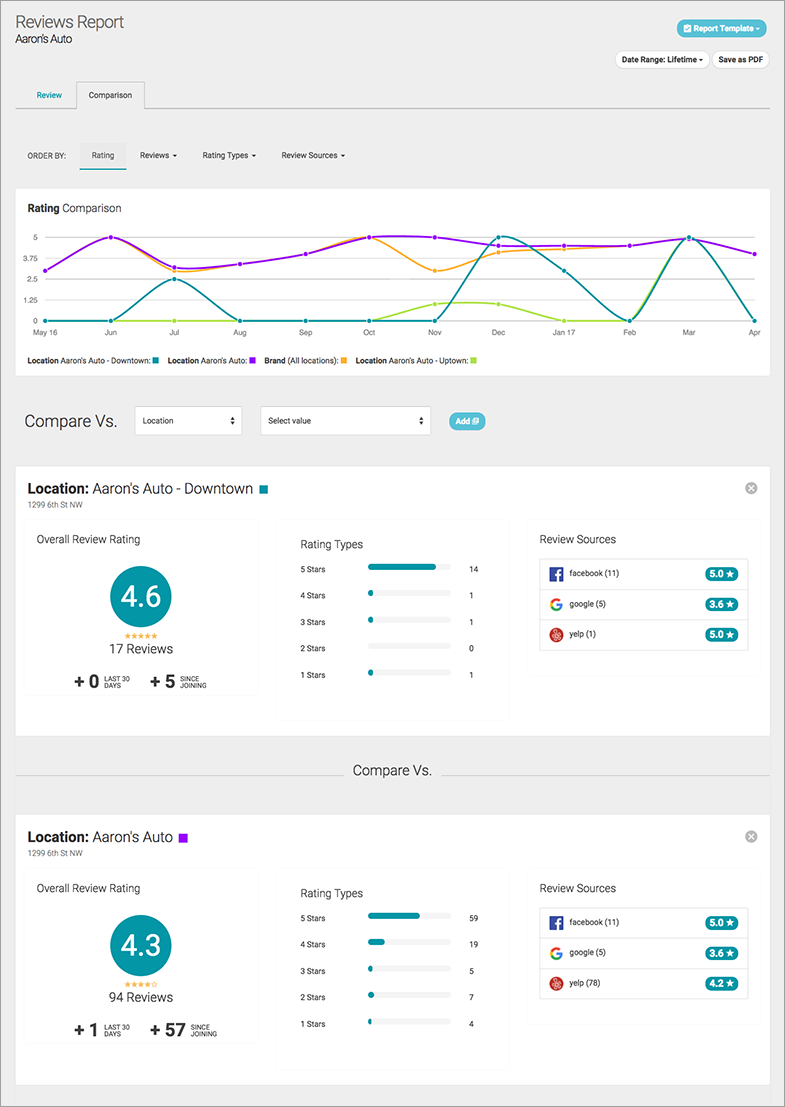Click the google icon in Downtown review sources
The width and height of the screenshot is (785, 1107).
click(x=556, y=604)
